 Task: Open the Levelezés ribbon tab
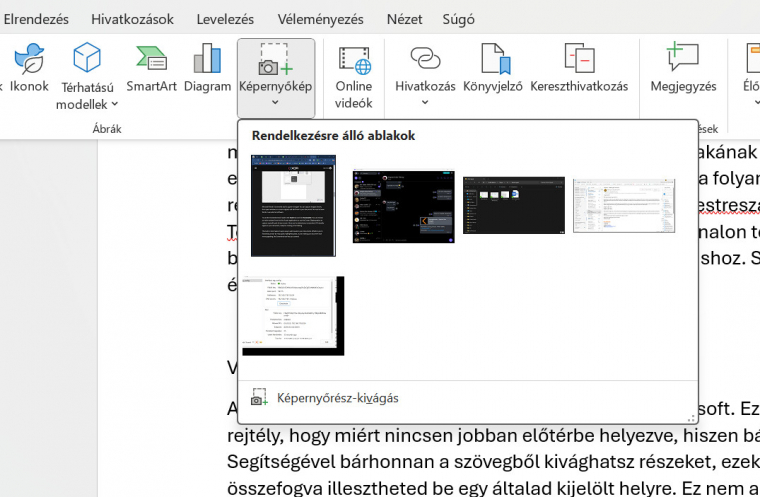[x=225, y=19]
